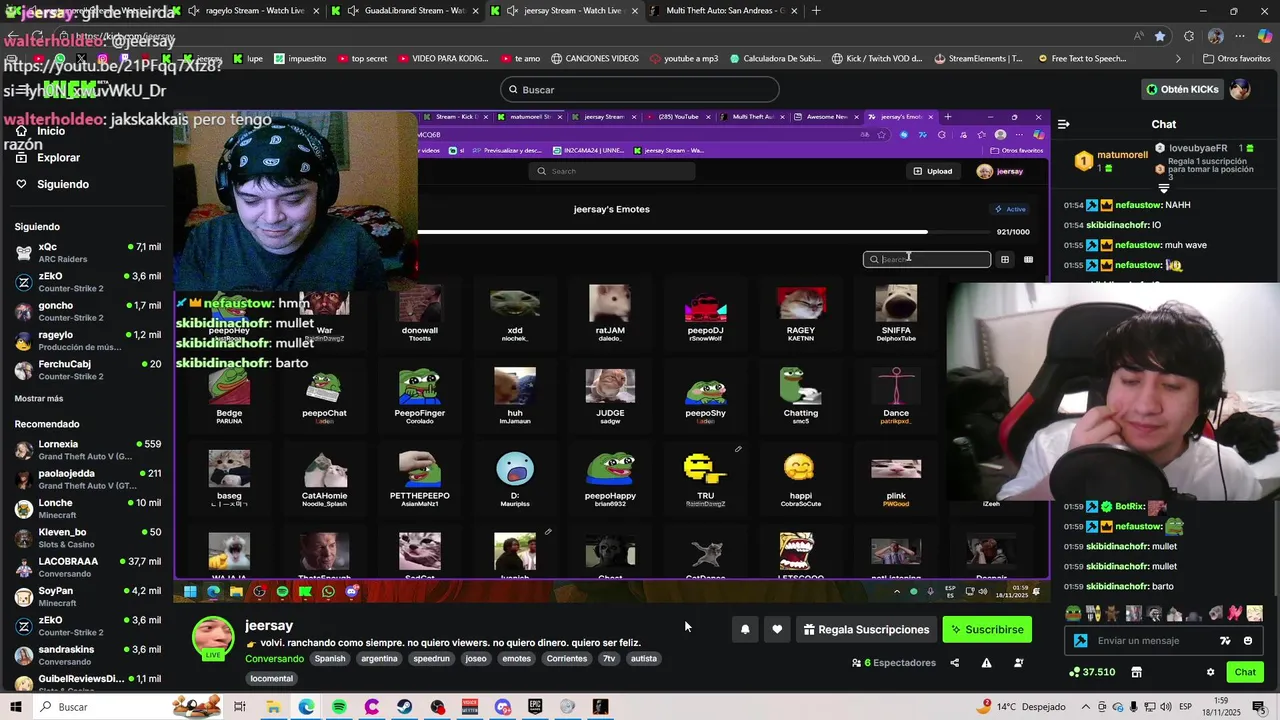
Task: Click the report warning triangle icon
Action: click(x=986, y=663)
